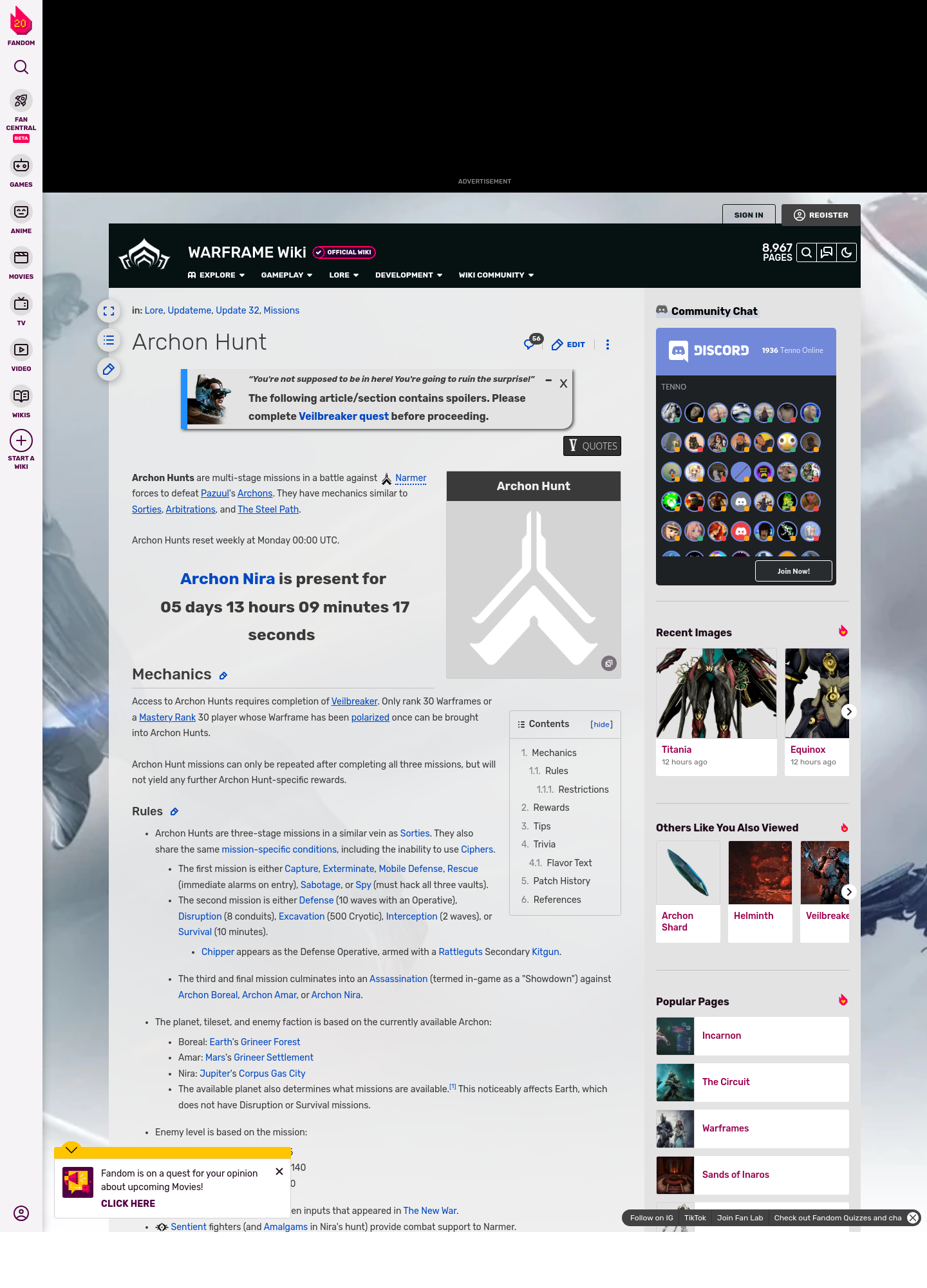This screenshot has height=1288, width=927.
Task: Open article more-actions three-dot menu
Action: 608,345
